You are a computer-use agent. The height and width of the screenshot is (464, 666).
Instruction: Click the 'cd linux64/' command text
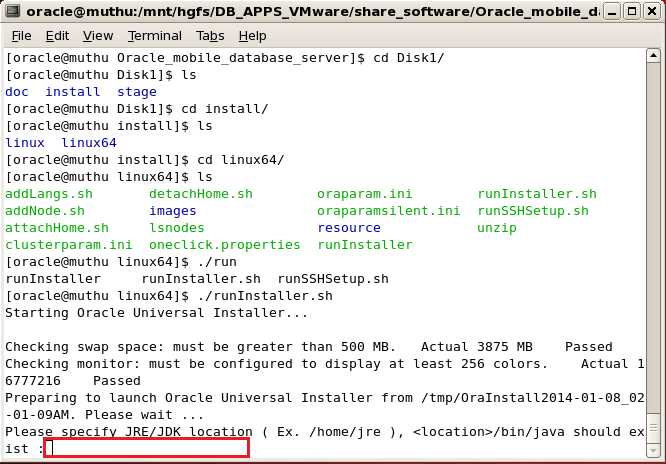241,160
